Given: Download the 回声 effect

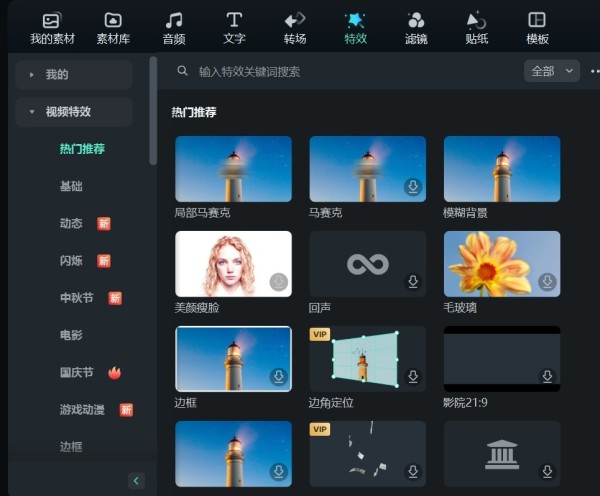Looking at the screenshot, I should coord(413,282).
